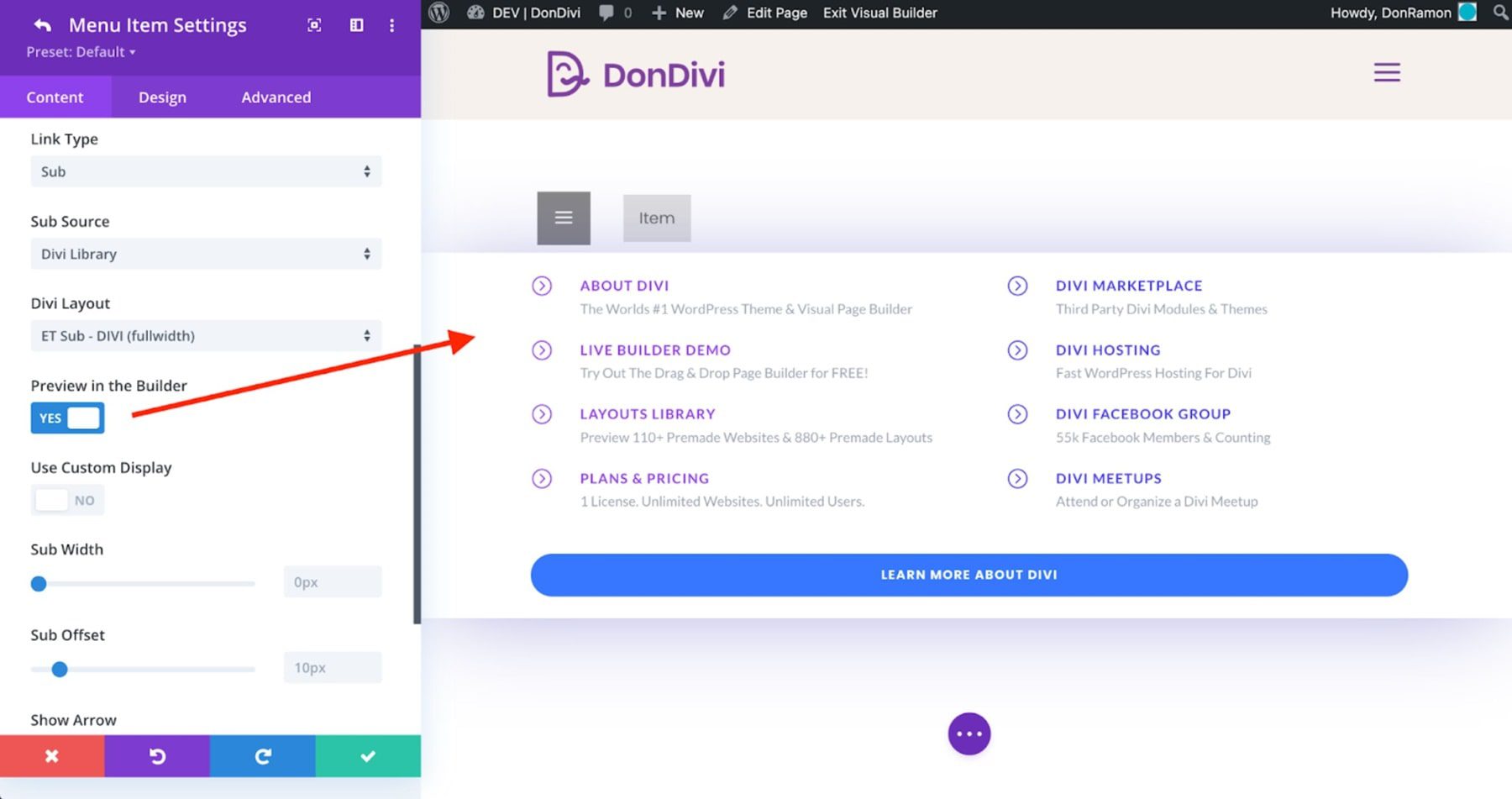Open the Divi Layout dropdown

206,336
